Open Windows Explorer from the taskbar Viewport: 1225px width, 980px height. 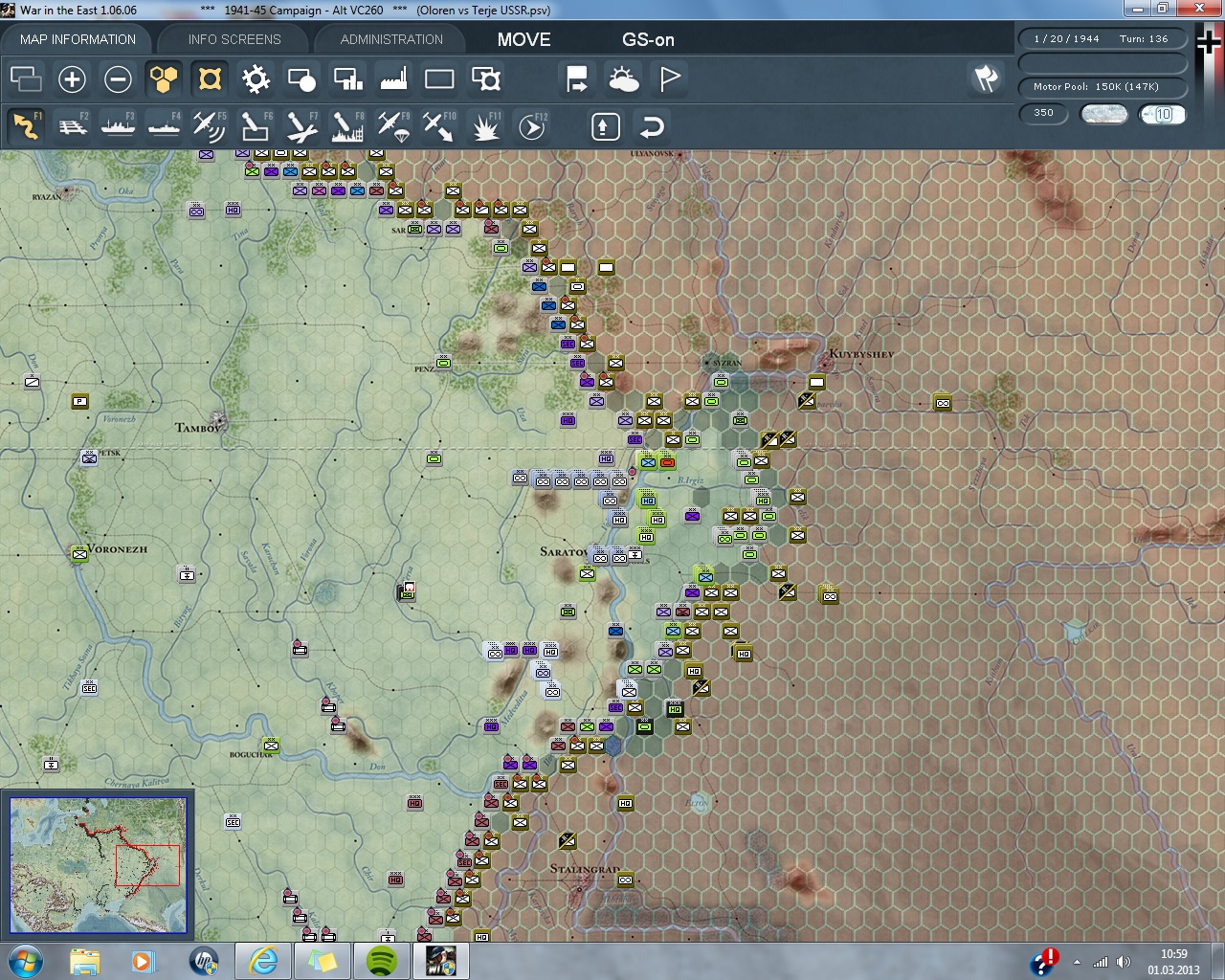pos(85,961)
